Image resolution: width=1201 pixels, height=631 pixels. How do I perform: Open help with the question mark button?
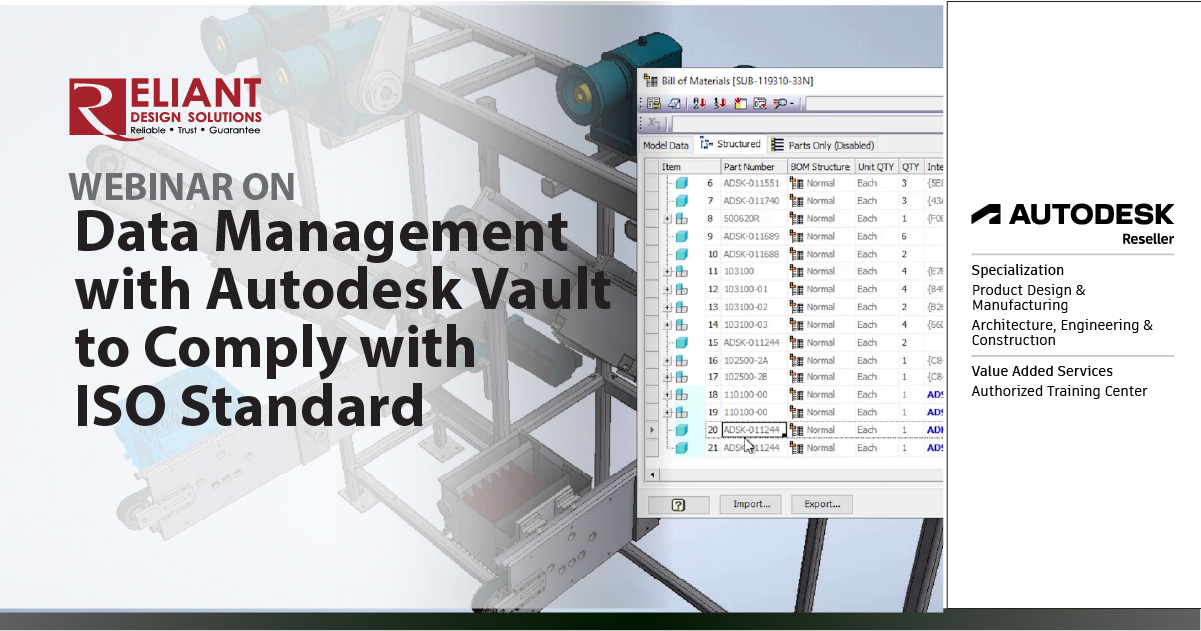click(x=678, y=504)
